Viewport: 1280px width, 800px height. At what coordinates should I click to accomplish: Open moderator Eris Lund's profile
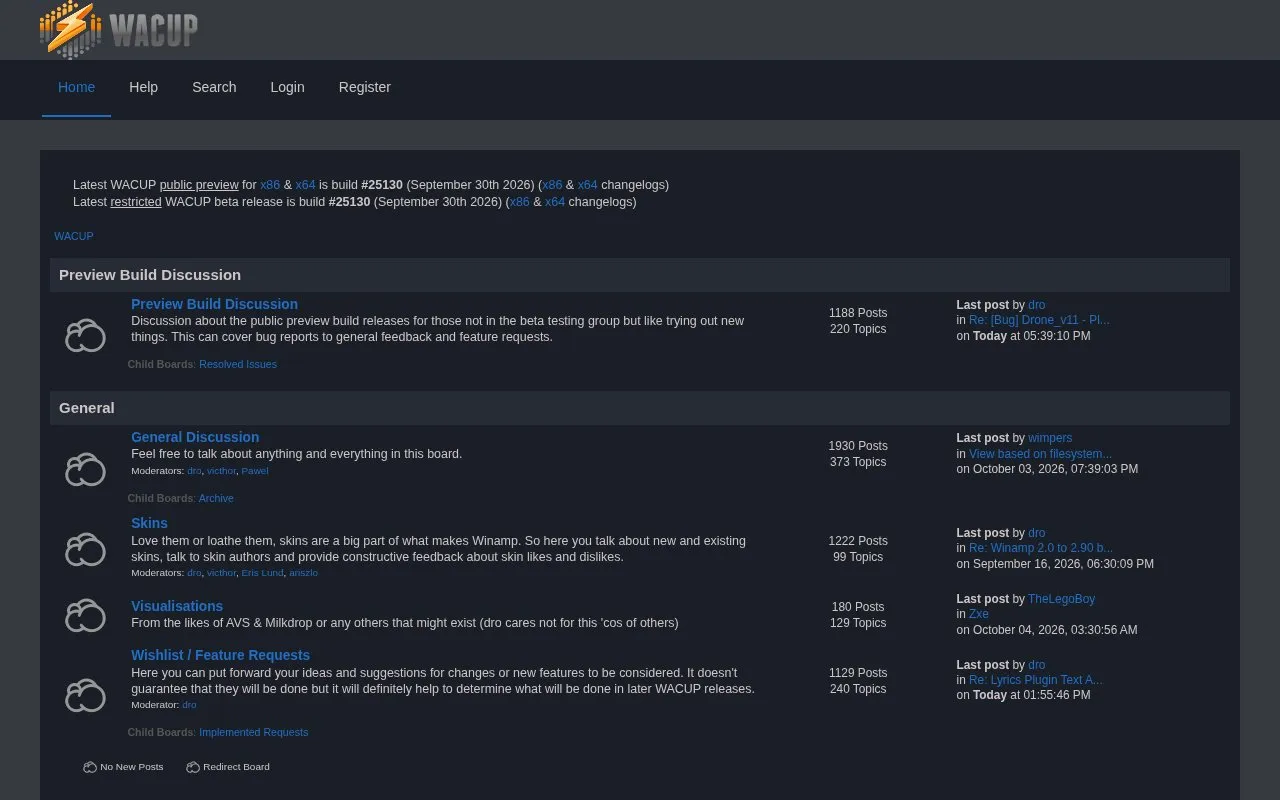[262, 573]
